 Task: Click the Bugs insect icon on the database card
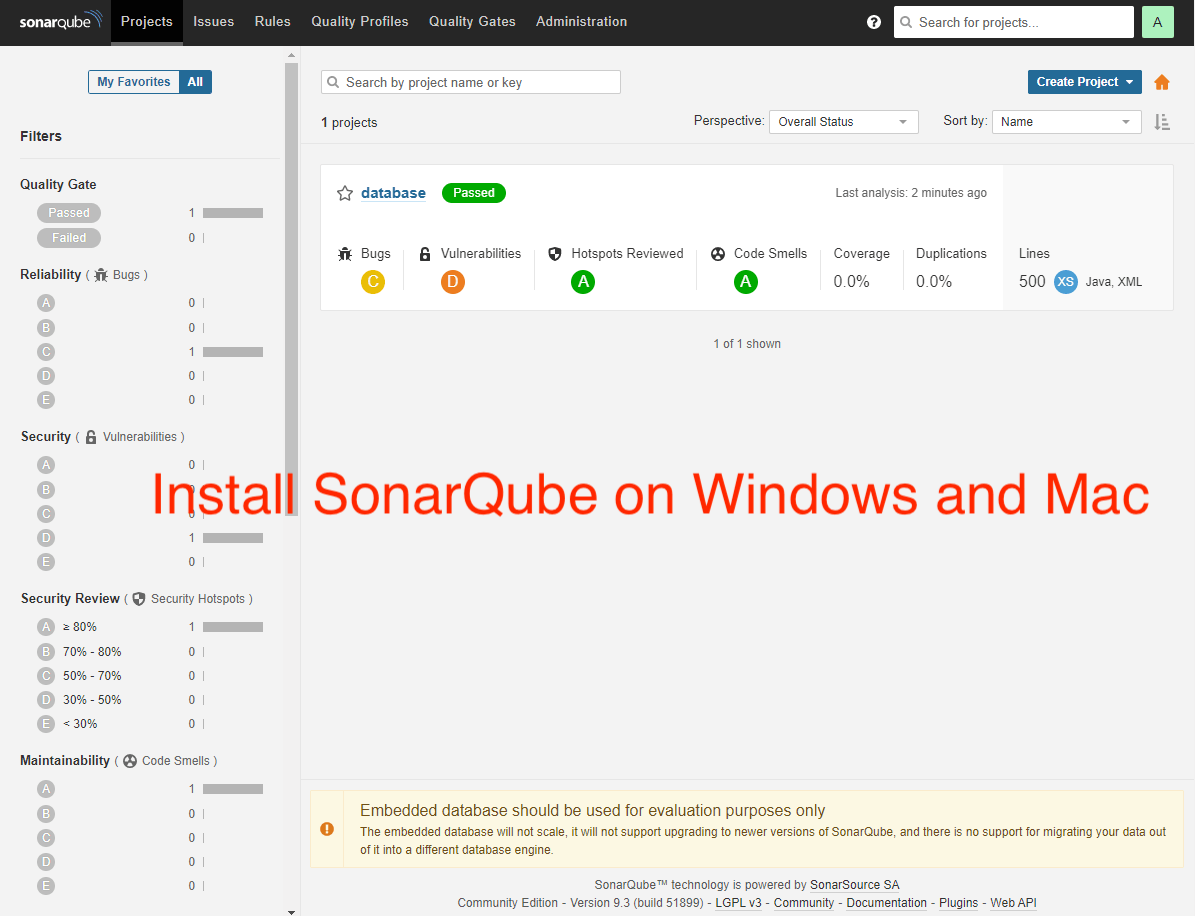pyautogui.click(x=345, y=253)
